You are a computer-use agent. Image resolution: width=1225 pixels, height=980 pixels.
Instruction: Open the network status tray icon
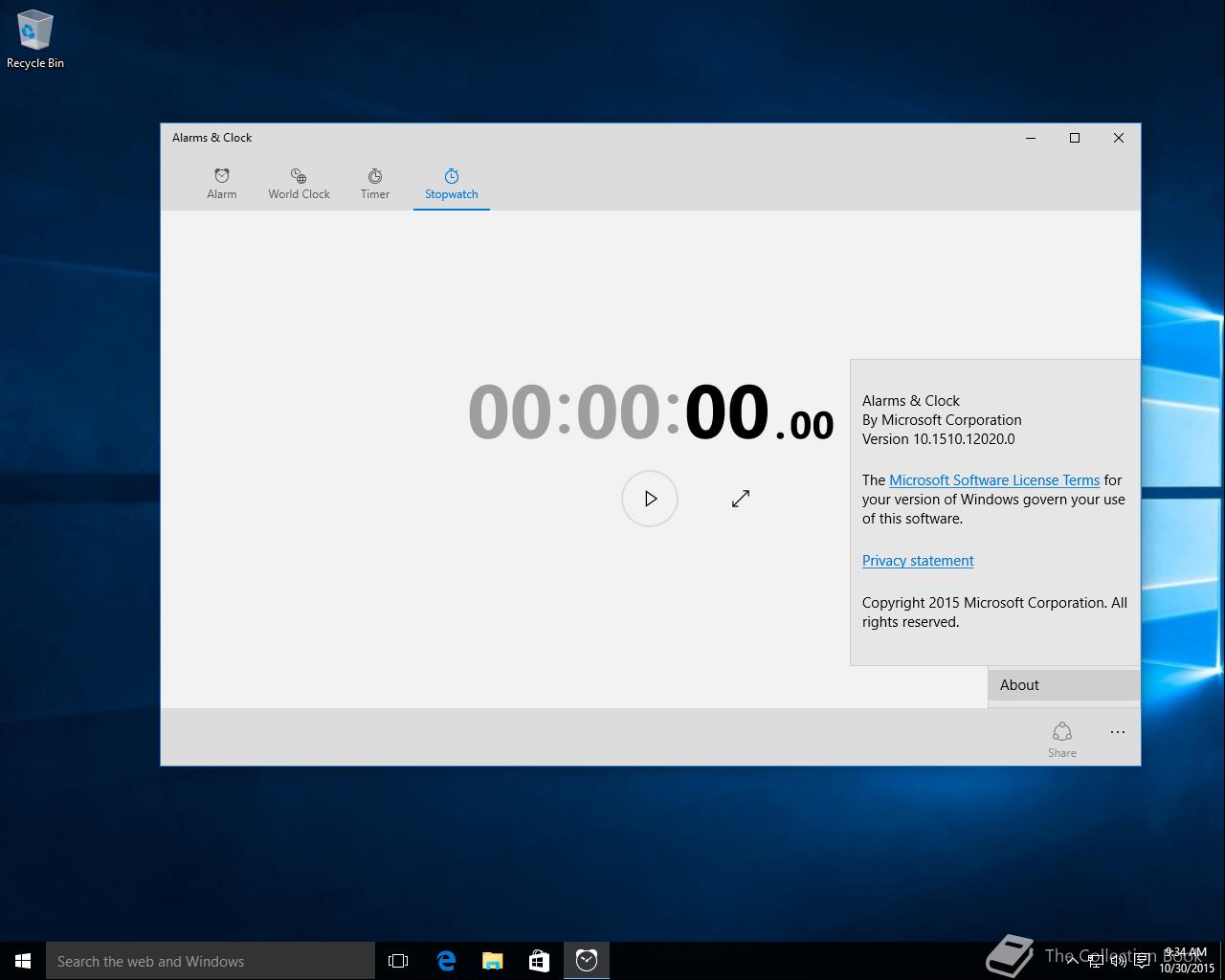coord(1096,961)
